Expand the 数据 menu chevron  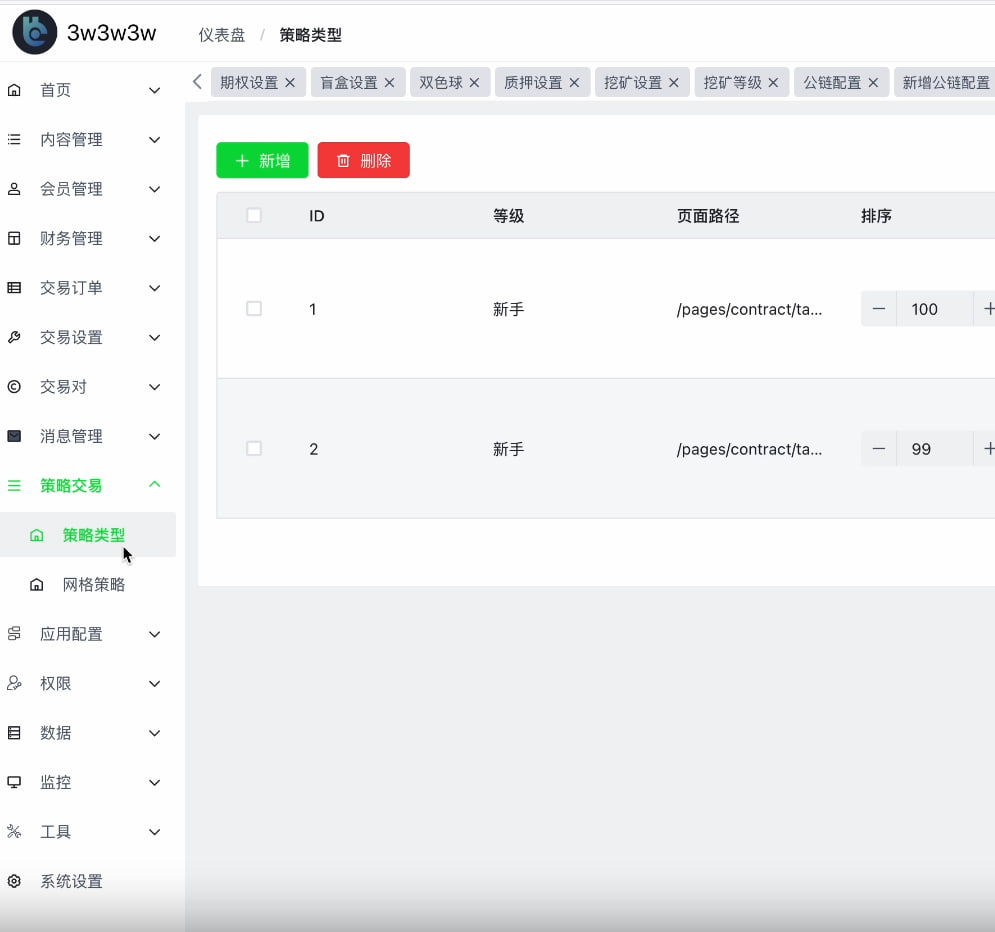(x=154, y=733)
